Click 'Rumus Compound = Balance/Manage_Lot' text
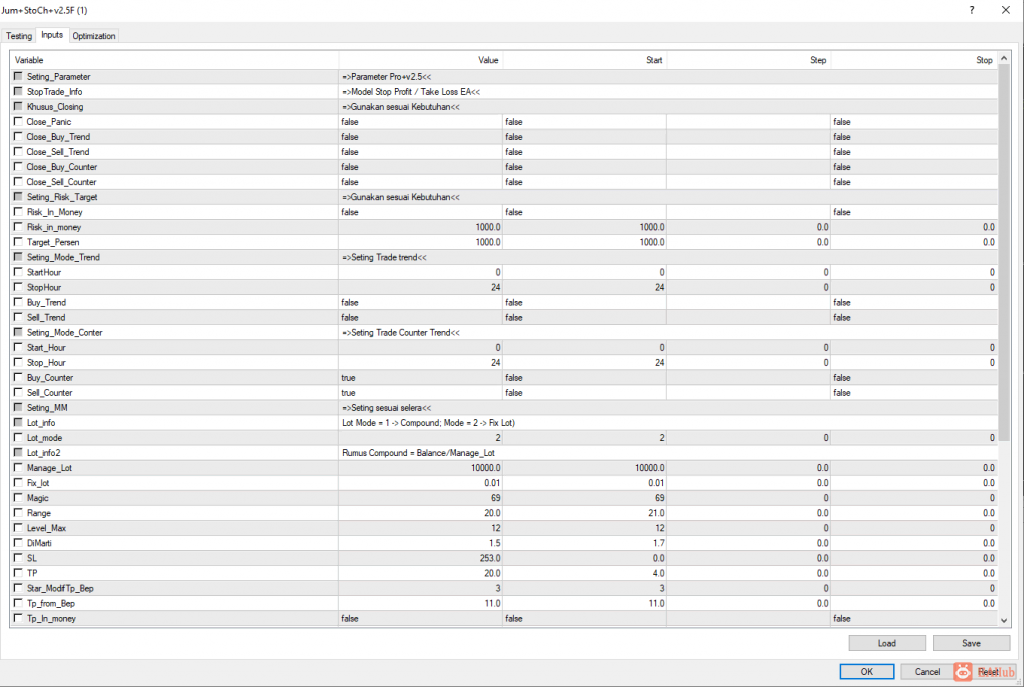The image size is (1024, 687). [418, 453]
